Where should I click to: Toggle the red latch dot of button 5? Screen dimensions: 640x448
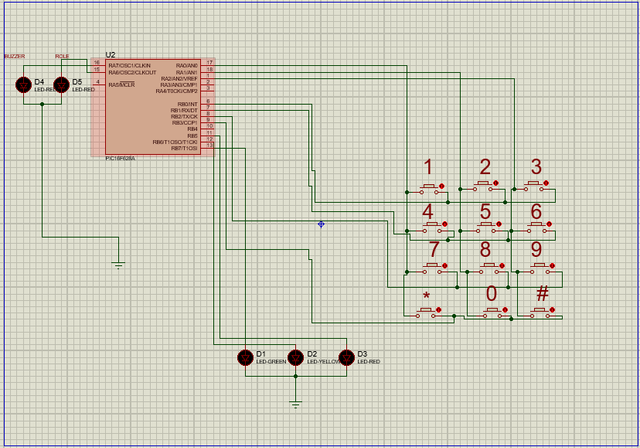[499, 224]
